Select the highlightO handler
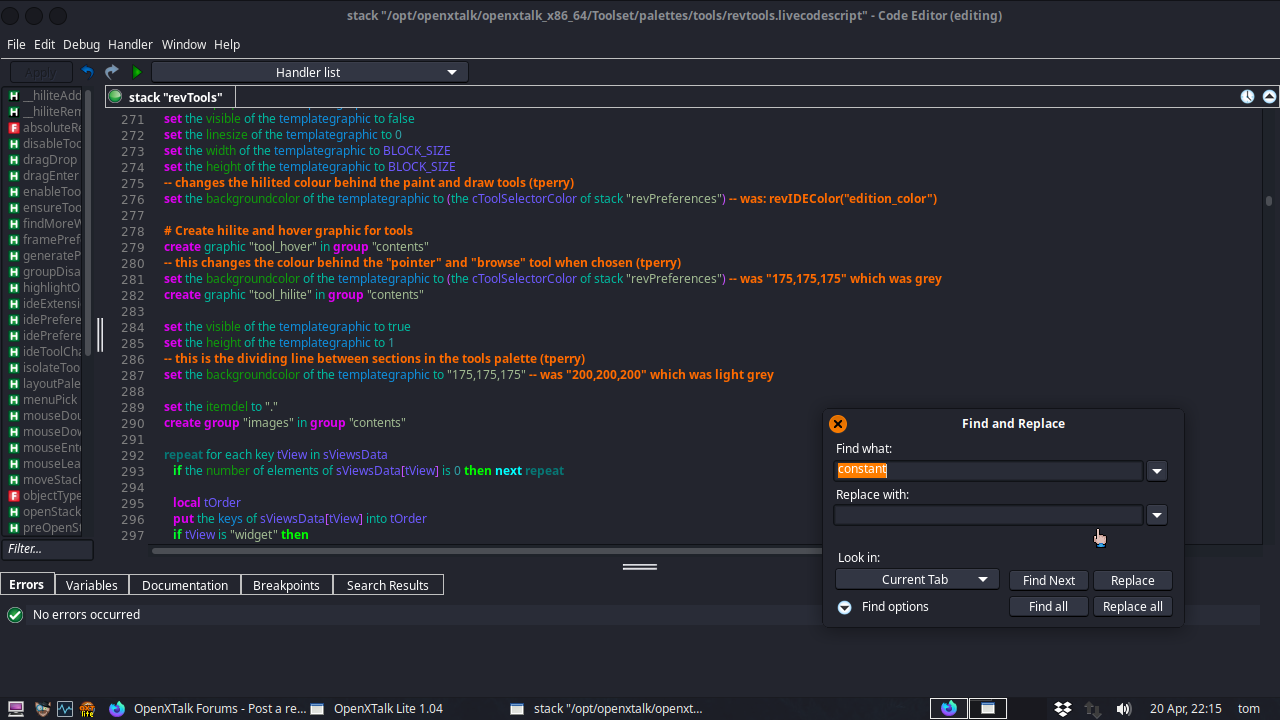The image size is (1280, 720). point(46,287)
